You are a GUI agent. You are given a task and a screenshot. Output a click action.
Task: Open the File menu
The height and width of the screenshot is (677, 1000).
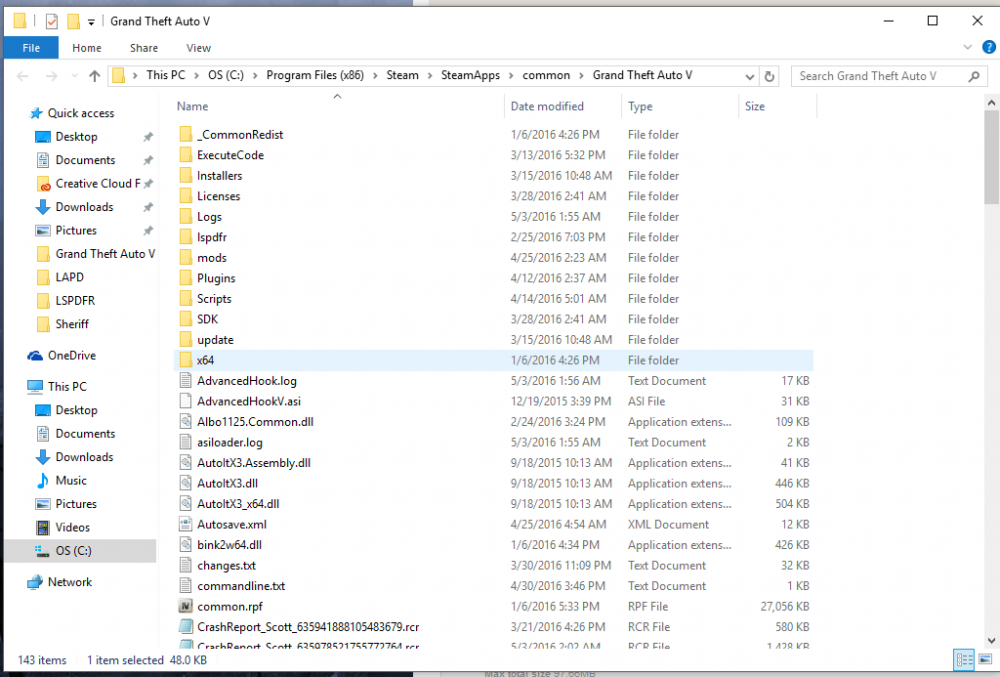31,48
